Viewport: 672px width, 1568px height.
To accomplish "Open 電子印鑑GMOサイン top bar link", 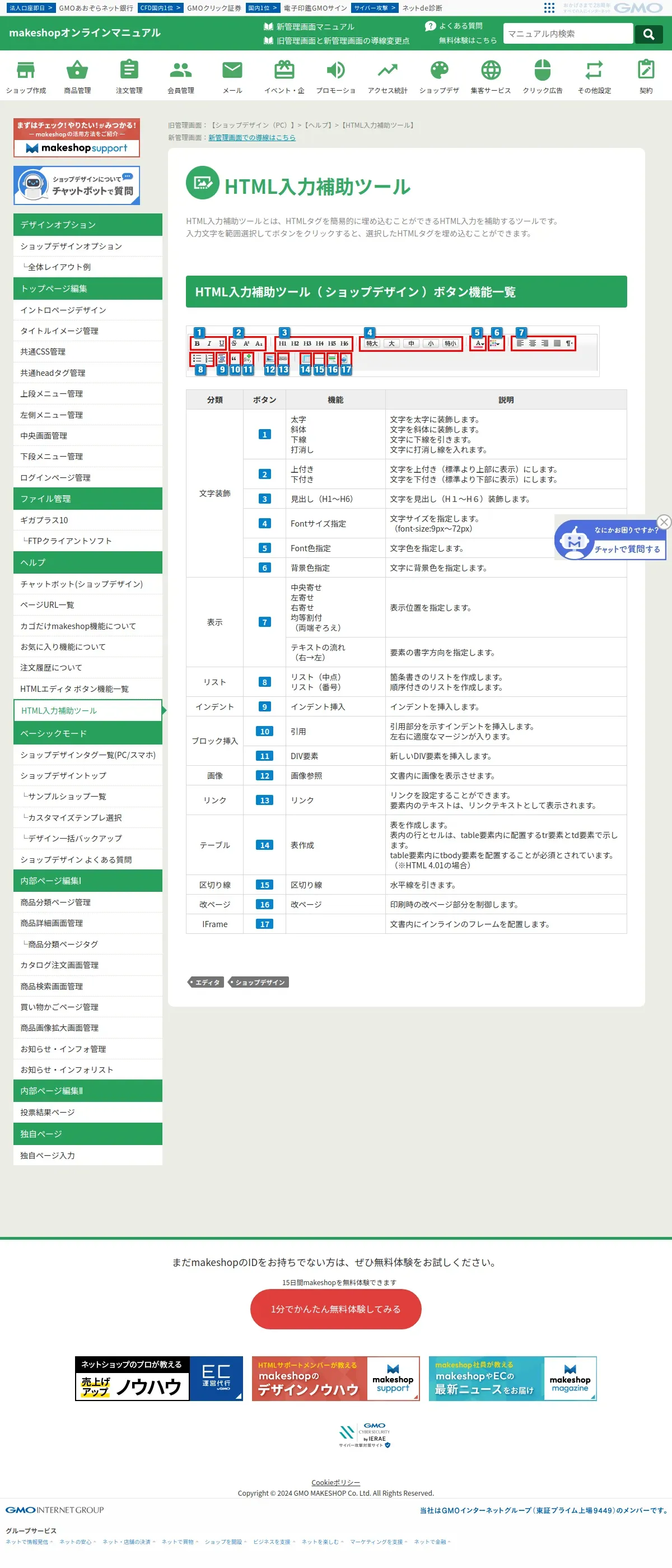I will 315,8.
